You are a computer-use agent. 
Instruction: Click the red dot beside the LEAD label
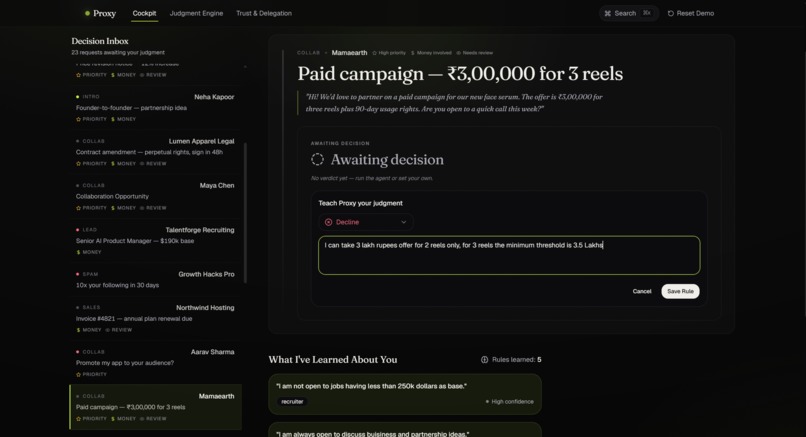[78, 230]
